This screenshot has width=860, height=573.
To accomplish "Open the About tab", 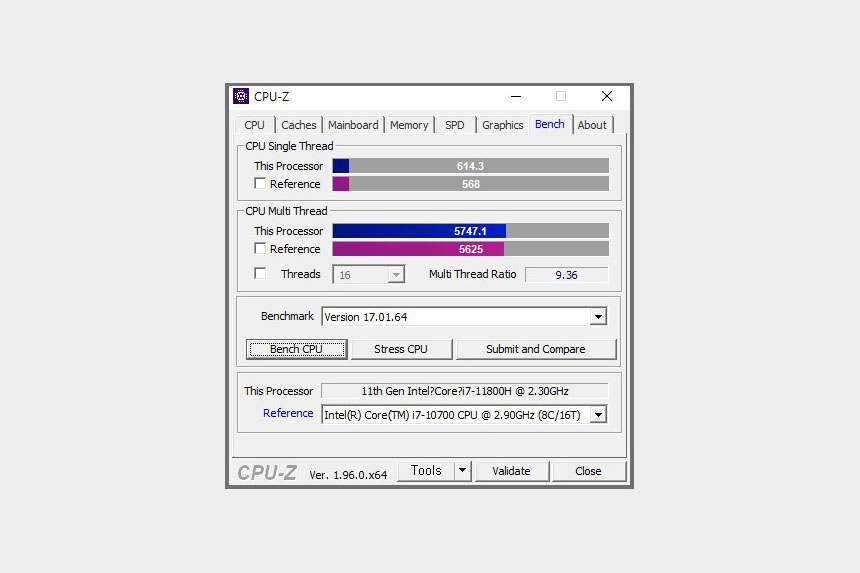I will click(x=592, y=125).
